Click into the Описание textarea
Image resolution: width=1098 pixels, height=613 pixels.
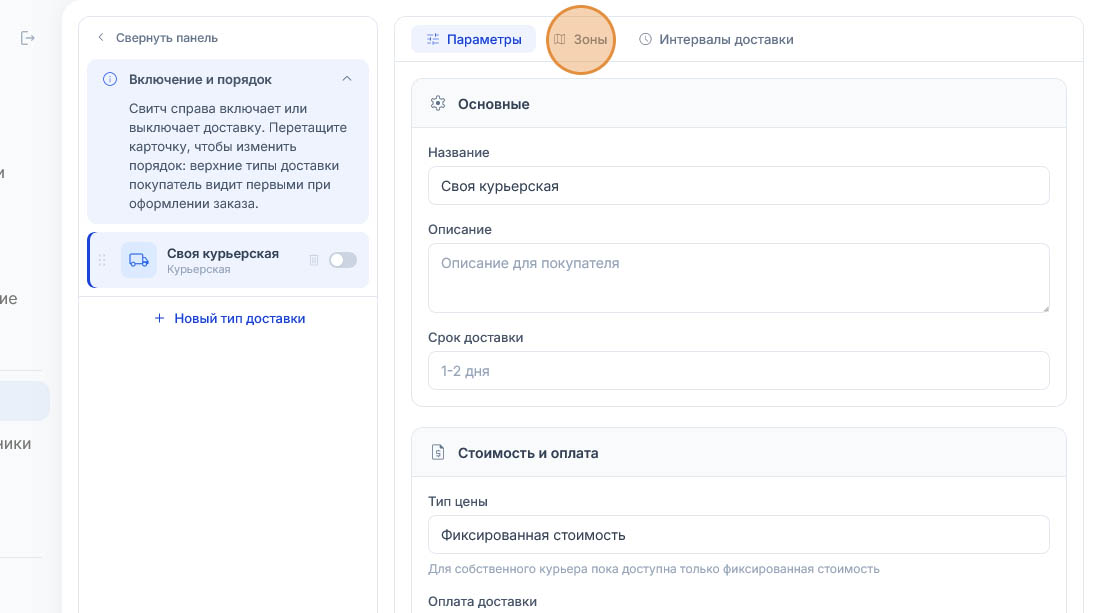click(738, 278)
